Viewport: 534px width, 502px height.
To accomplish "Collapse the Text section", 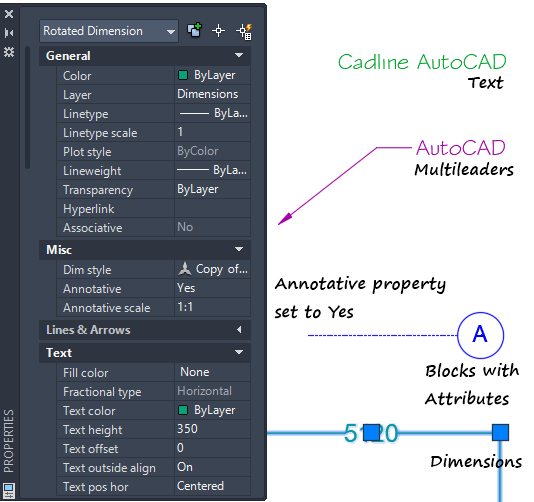I will [239, 352].
